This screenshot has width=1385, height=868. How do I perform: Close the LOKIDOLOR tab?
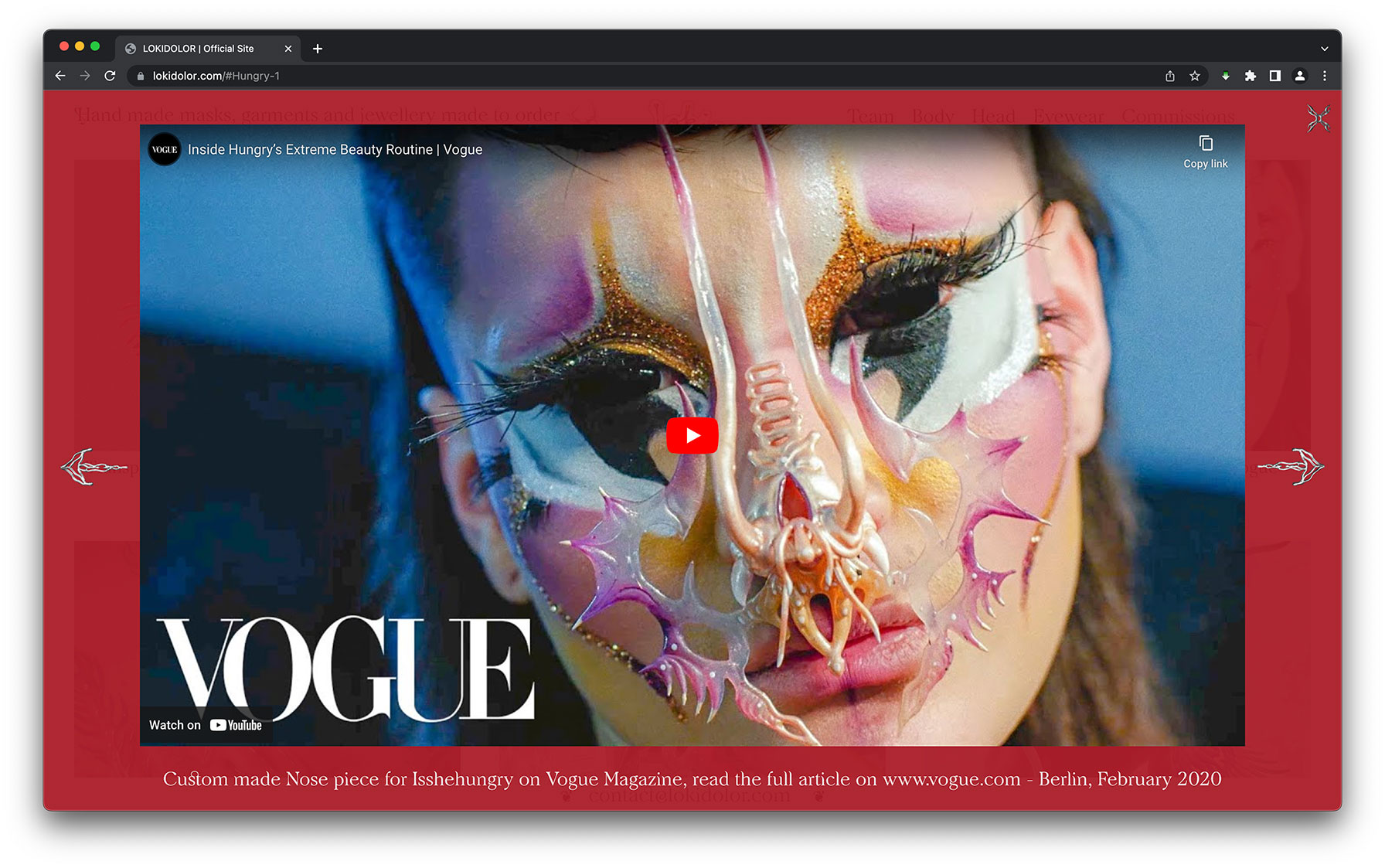(x=288, y=49)
